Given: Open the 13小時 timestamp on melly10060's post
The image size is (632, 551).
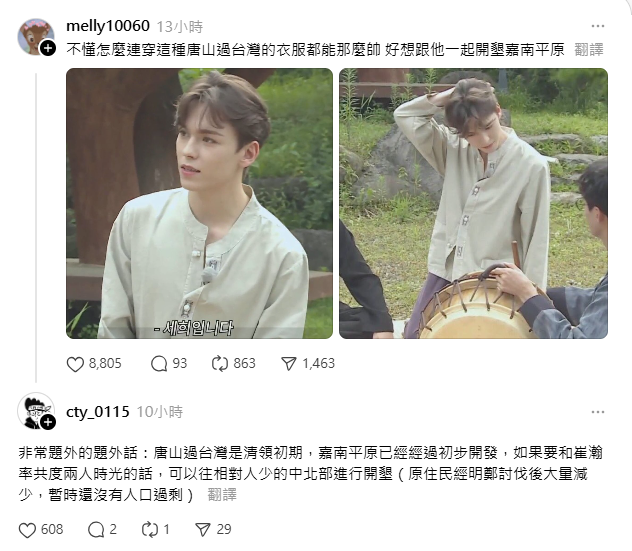Looking at the screenshot, I should coord(179,27).
